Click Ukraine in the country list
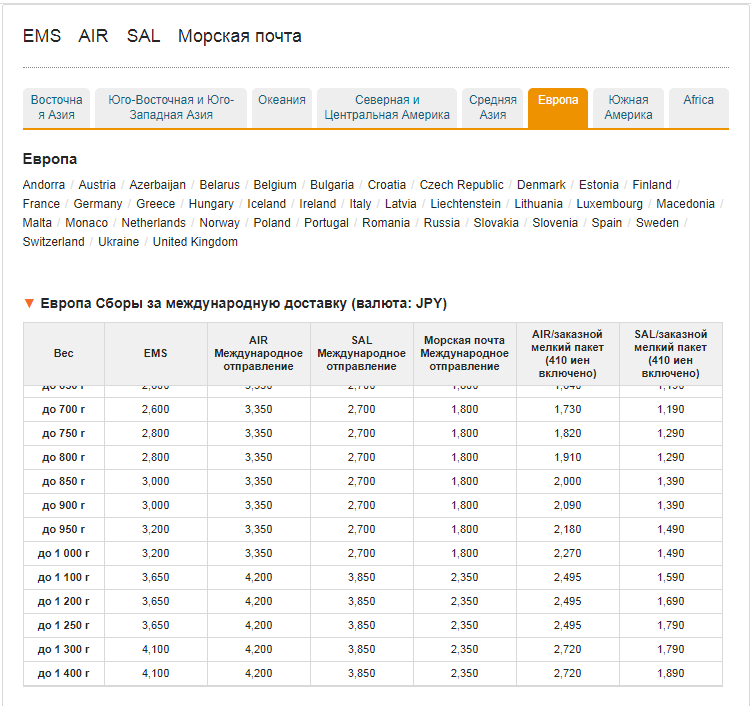Viewport: 751px width, 706px height. point(118,242)
